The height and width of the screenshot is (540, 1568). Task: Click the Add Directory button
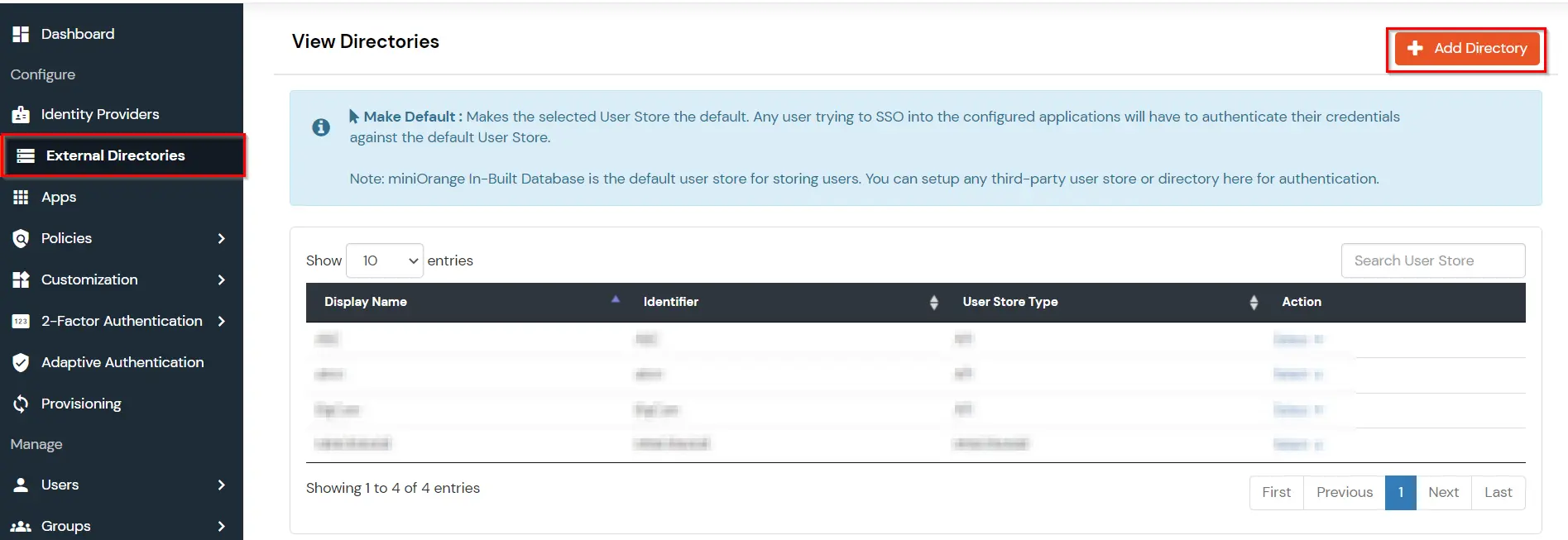pos(1467,48)
